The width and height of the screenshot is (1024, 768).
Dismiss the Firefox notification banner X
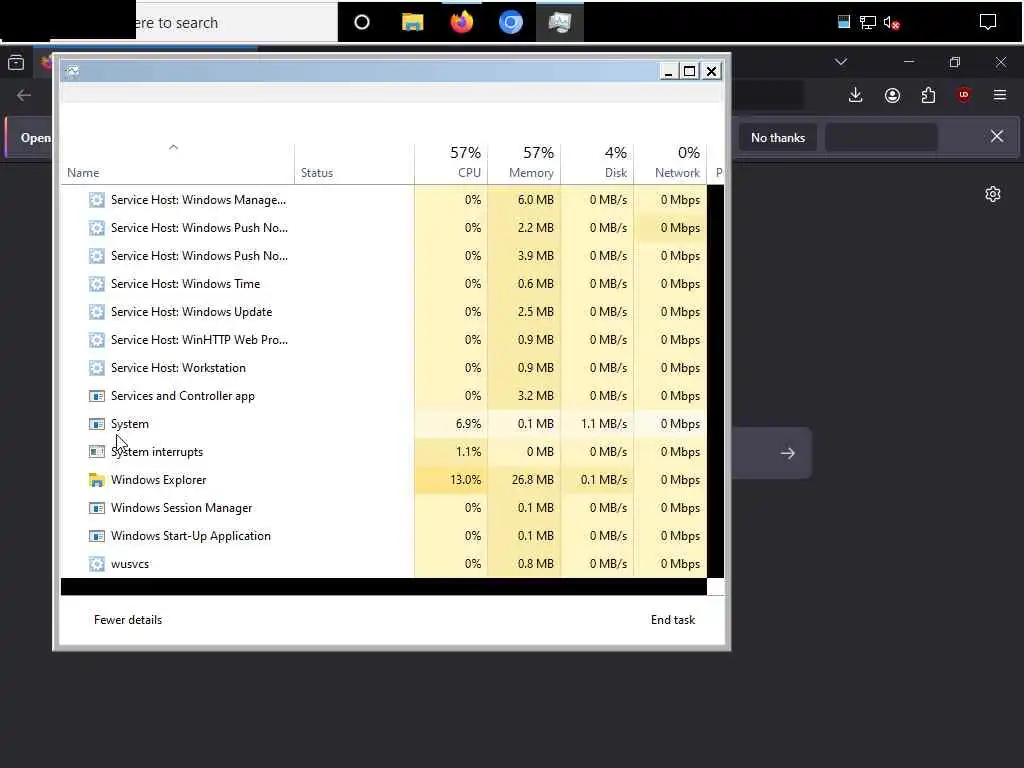[997, 136]
